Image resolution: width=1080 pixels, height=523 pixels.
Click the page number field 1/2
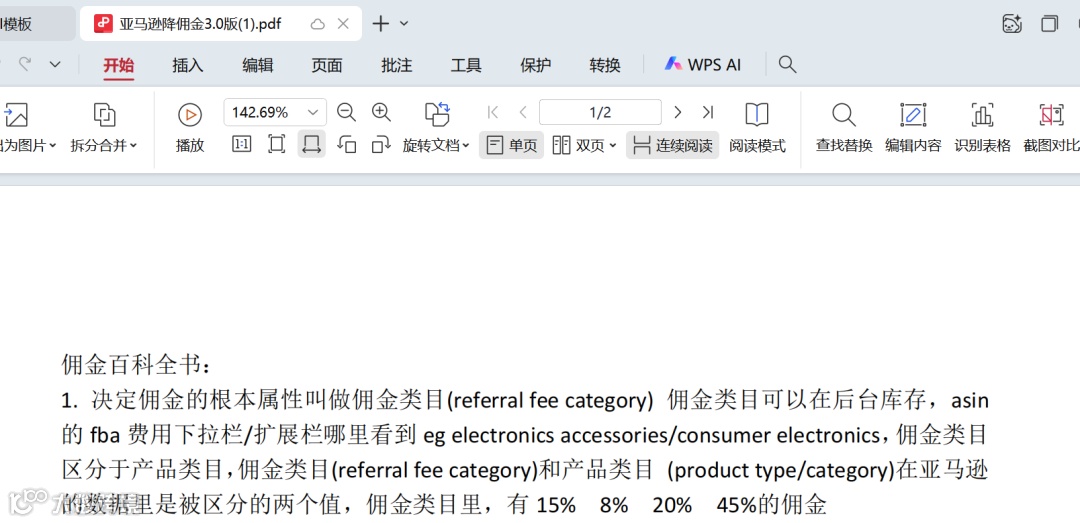(x=600, y=112)
